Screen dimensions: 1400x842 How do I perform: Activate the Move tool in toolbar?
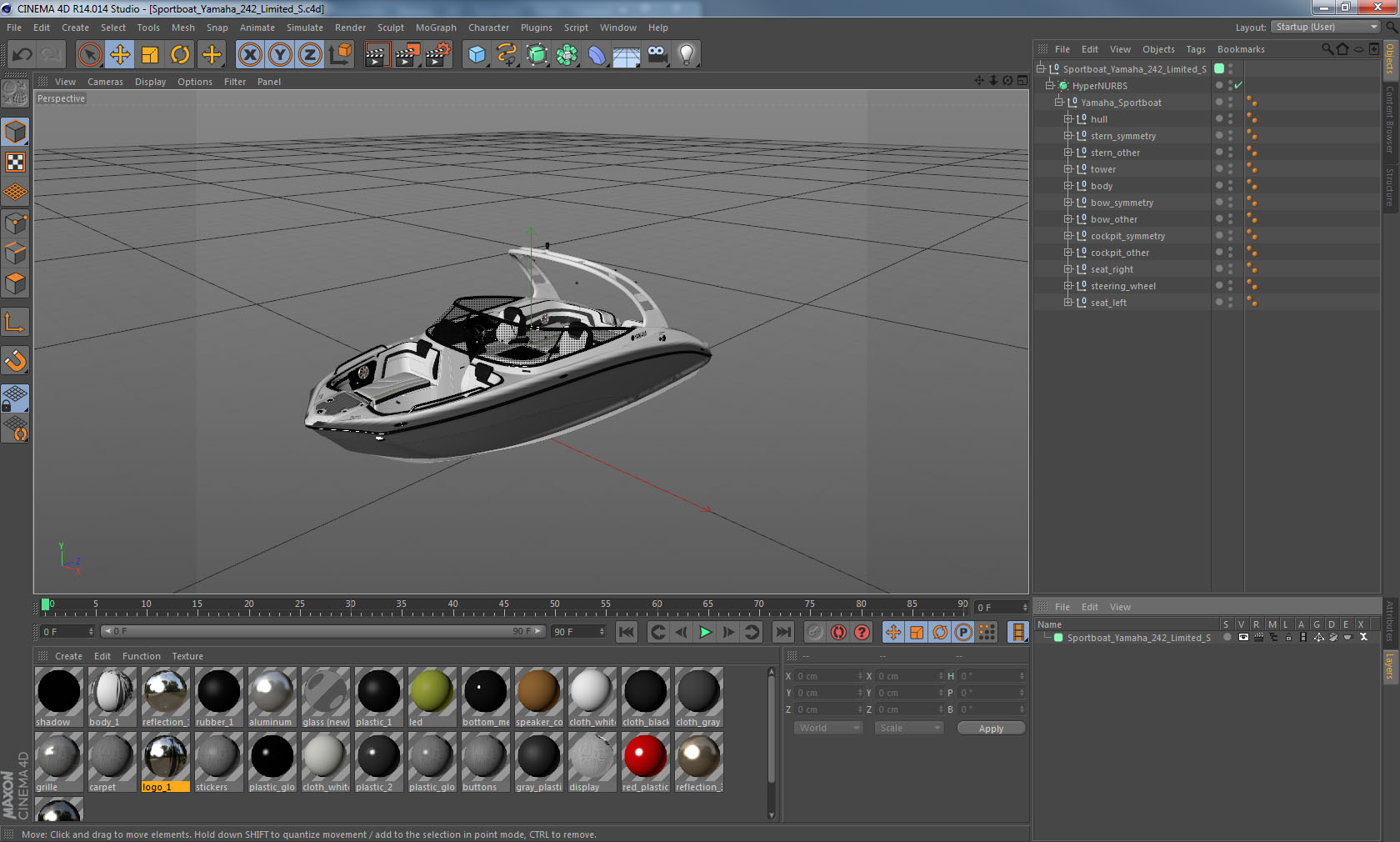click(120, 55)
